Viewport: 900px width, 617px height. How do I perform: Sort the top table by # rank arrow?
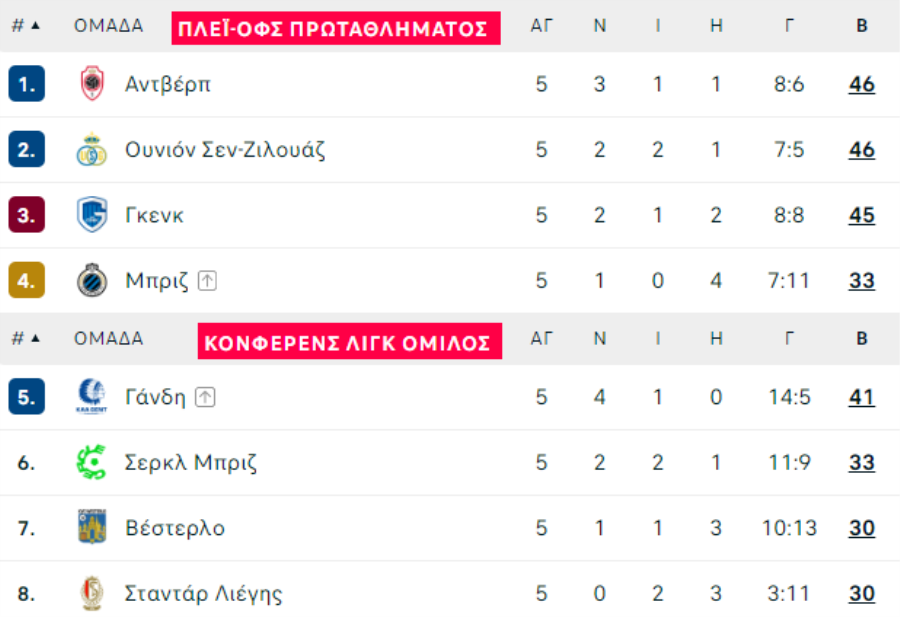pyautogui.click(x=26, y=26)
